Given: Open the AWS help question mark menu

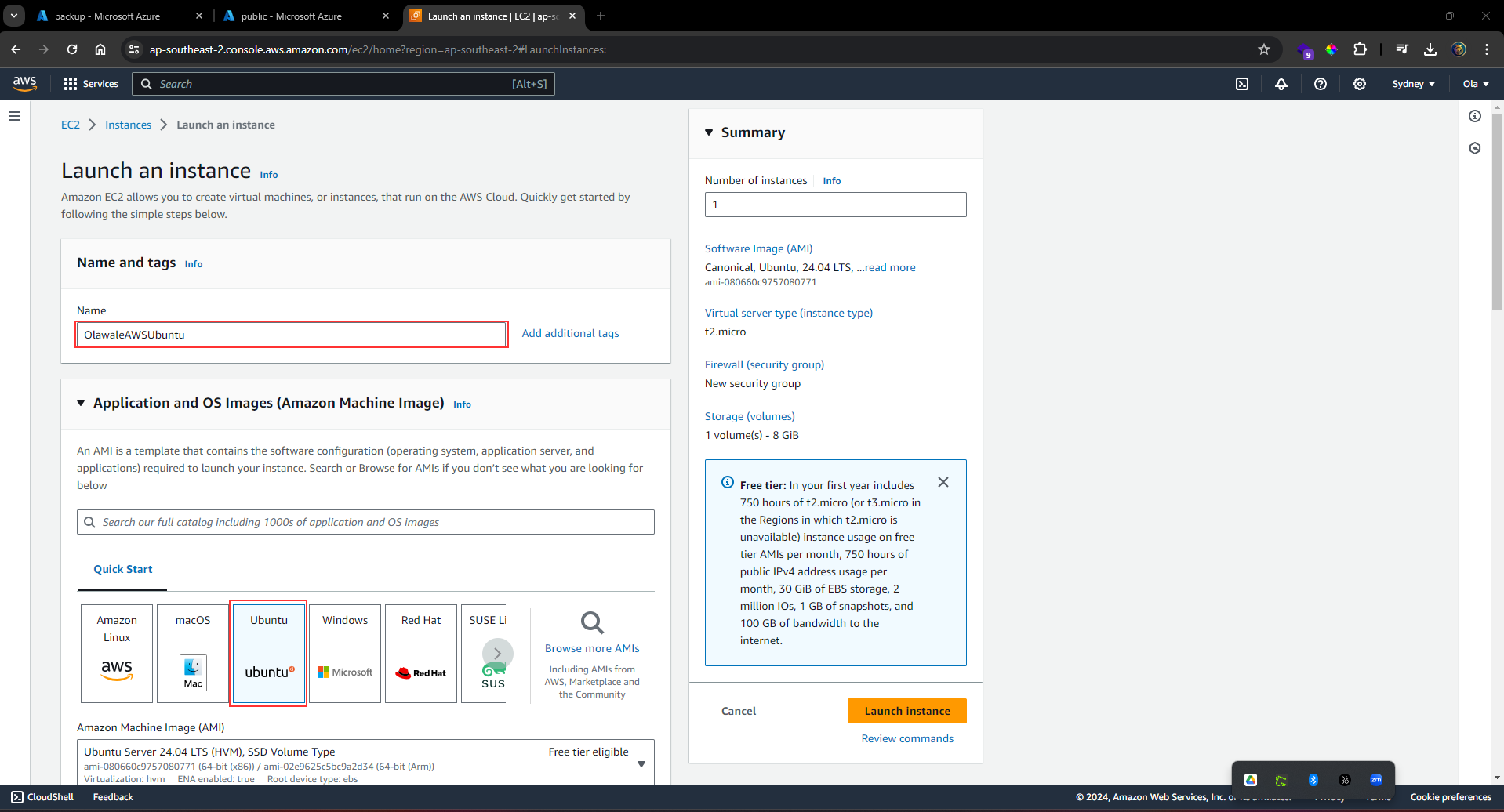Looking at the screenshot, I should point(1321,84).
